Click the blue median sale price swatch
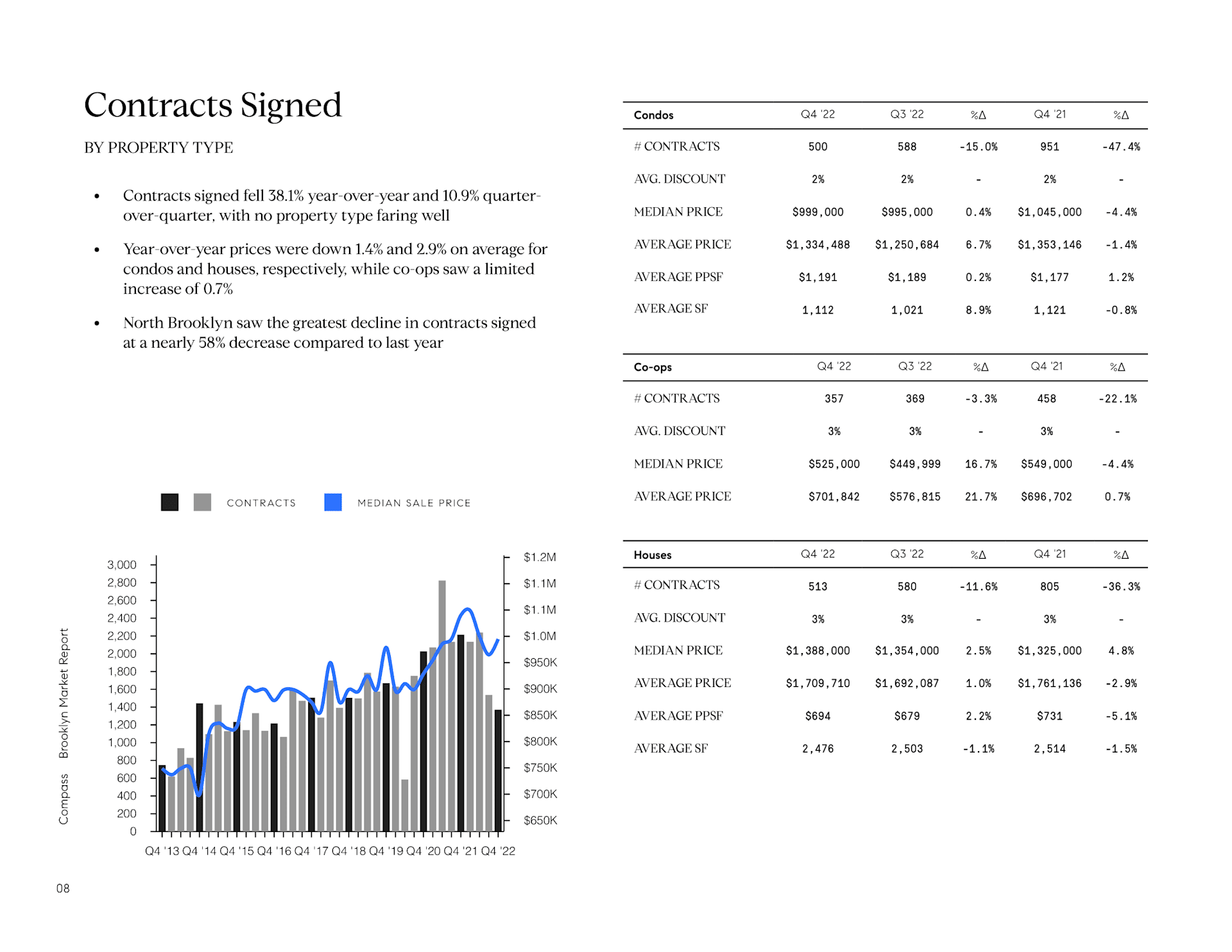 pos(332,502)
